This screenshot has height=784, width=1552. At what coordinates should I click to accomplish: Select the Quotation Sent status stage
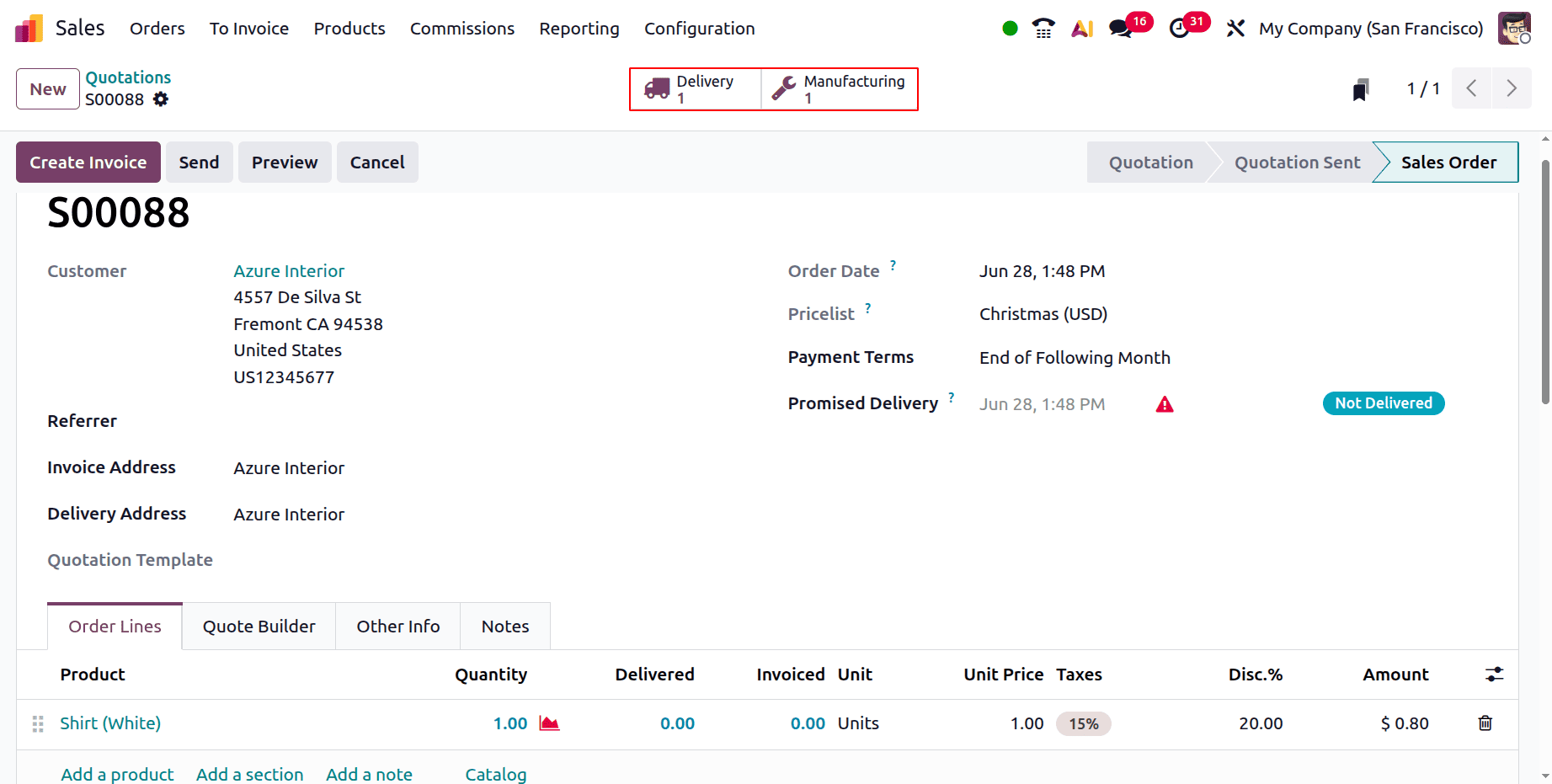tap(1297, 163)
